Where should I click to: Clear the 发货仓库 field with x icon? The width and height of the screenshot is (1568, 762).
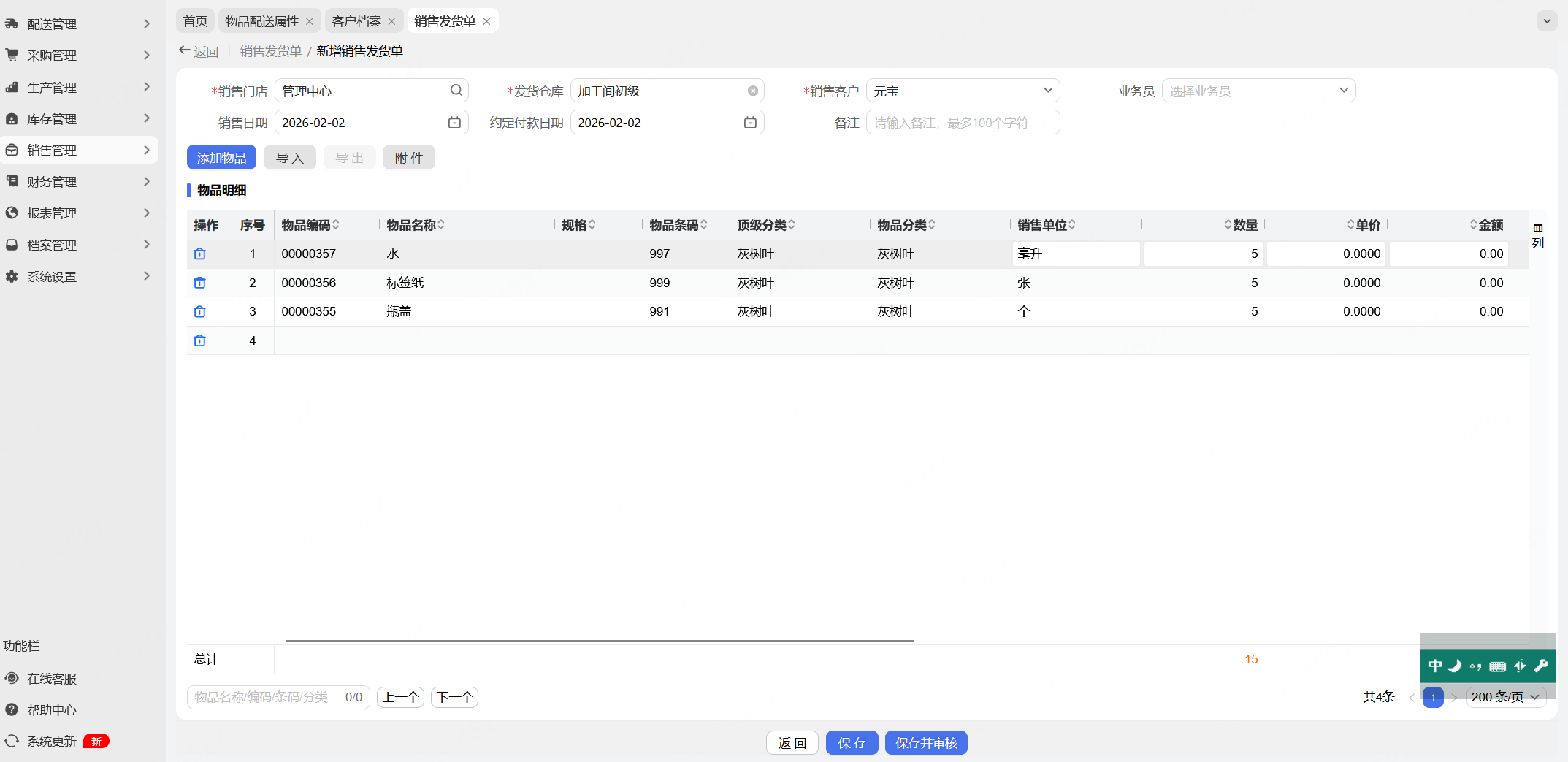[753, 91]
